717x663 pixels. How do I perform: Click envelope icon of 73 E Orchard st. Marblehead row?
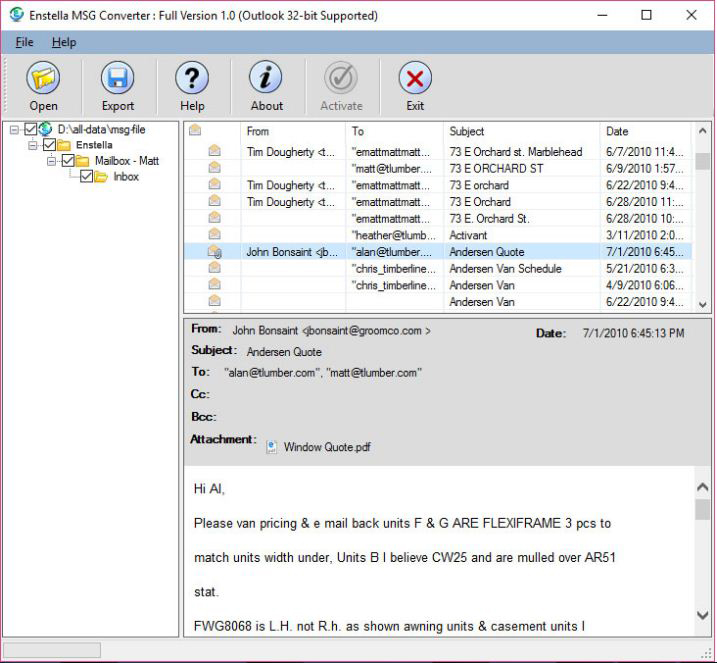(214, 150)
